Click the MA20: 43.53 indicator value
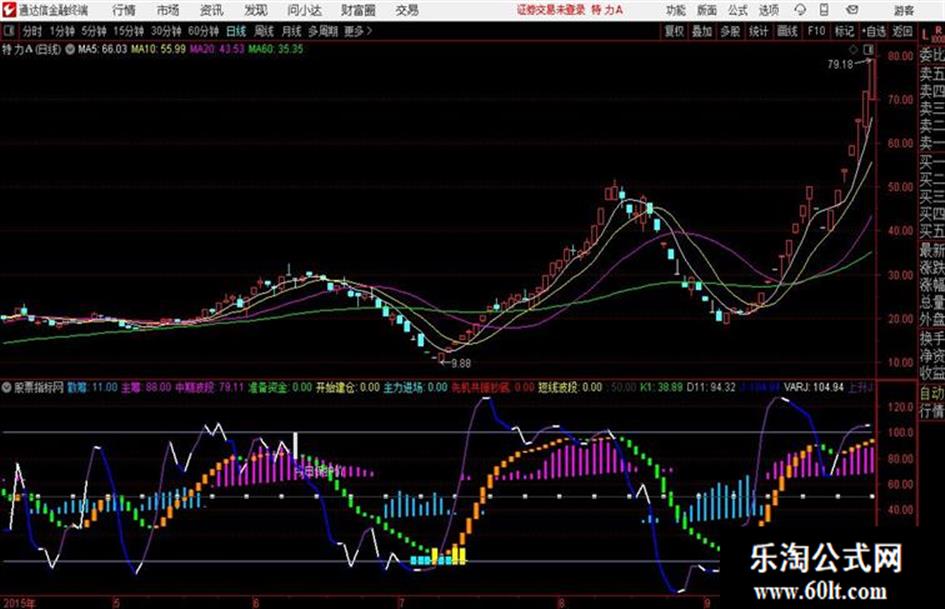This screenshot has height=609, width=945. 217,49
